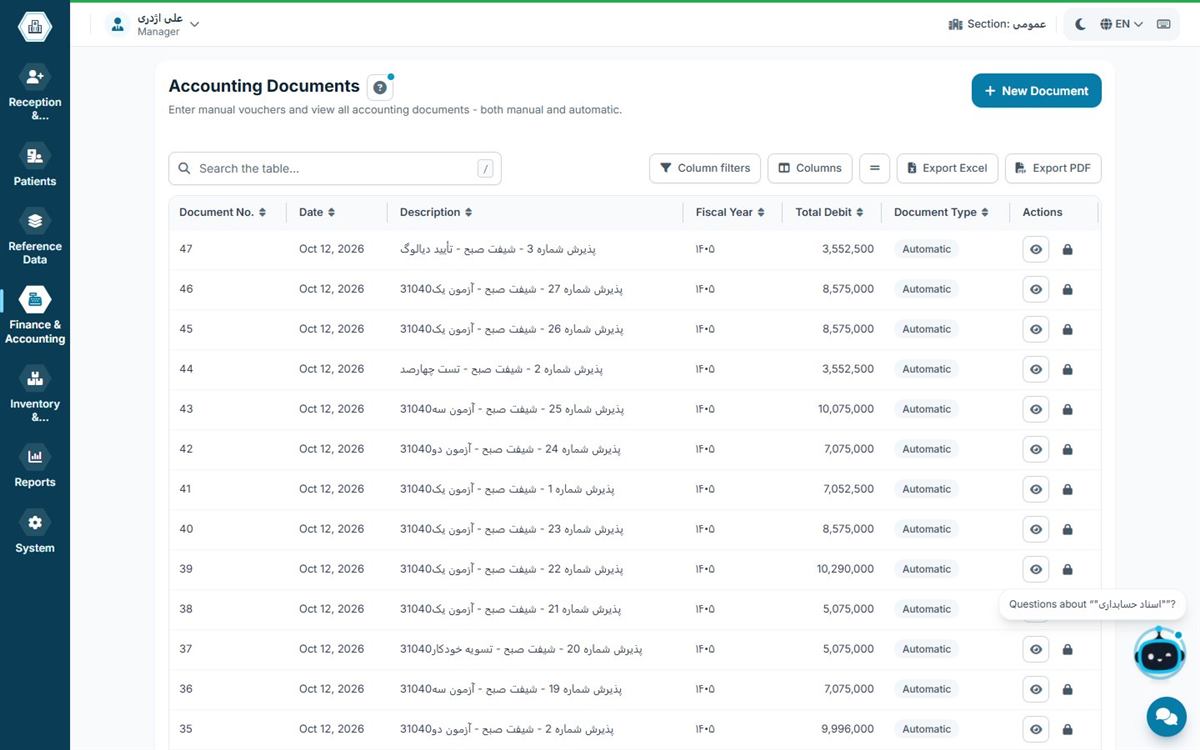Click the lock icon for document 46

(1067, 290)
